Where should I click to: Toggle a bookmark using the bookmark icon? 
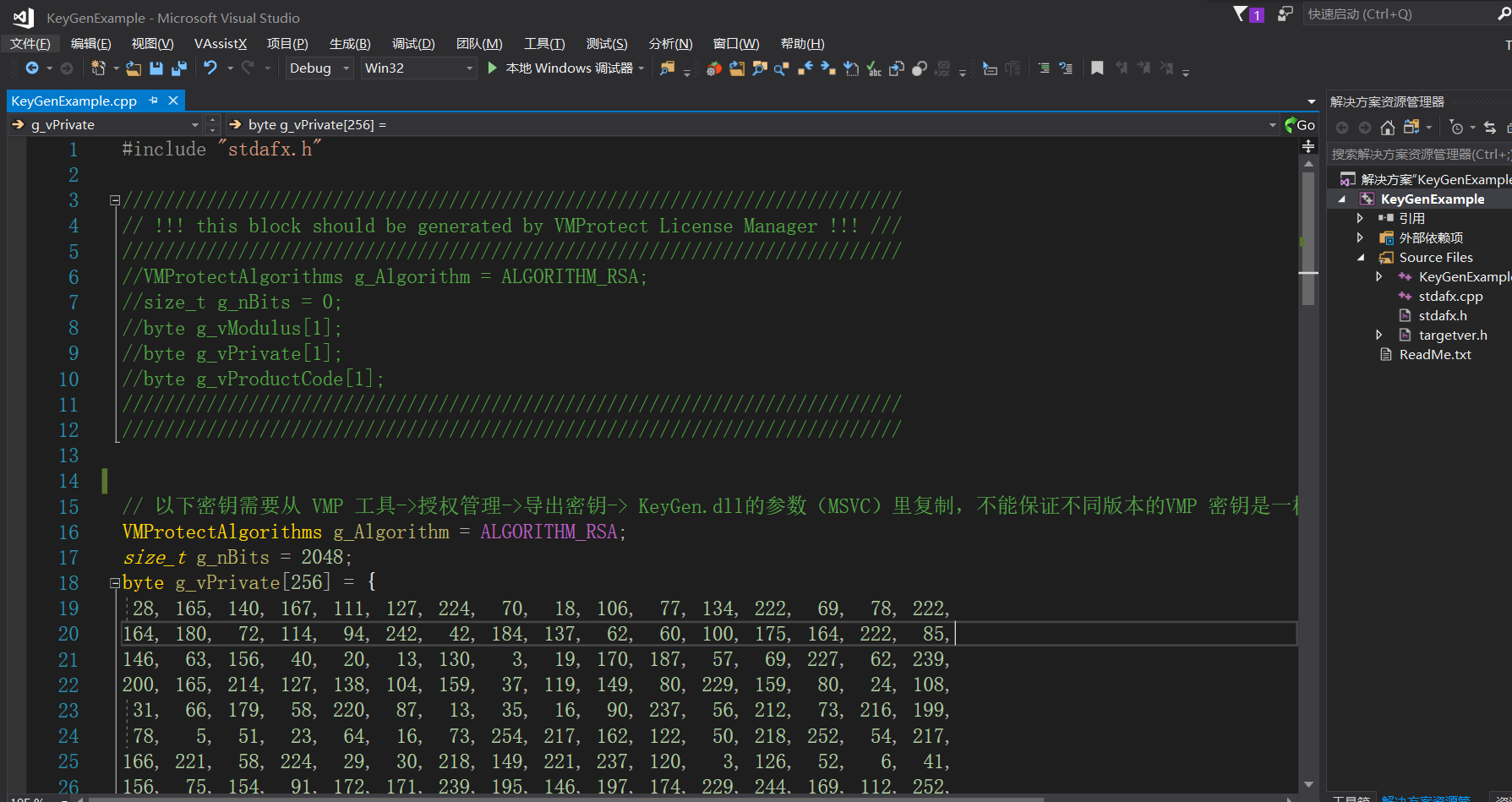tap(1096, 68)
